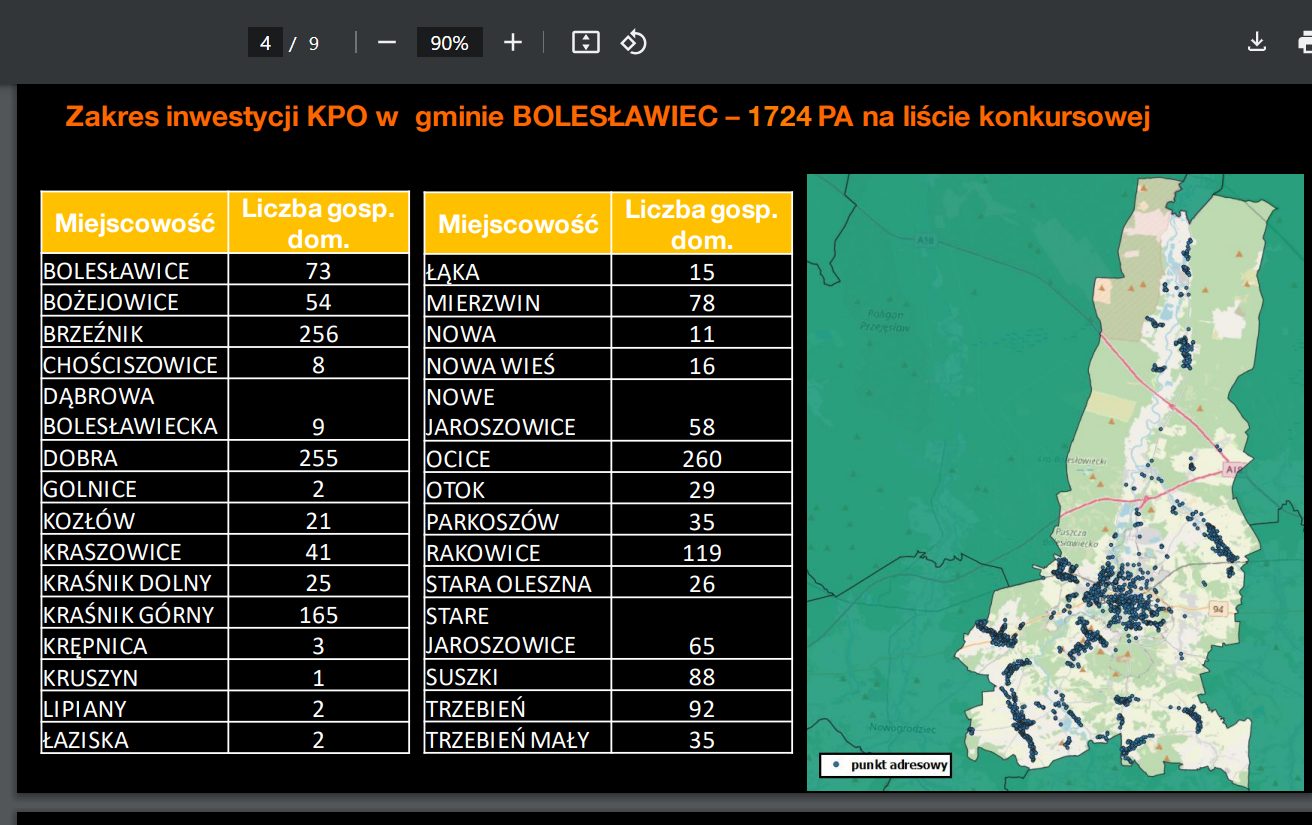Click value 255 in DOBRA row
1312x825 pixels.
pyautogui.click(x=319, y=458)
